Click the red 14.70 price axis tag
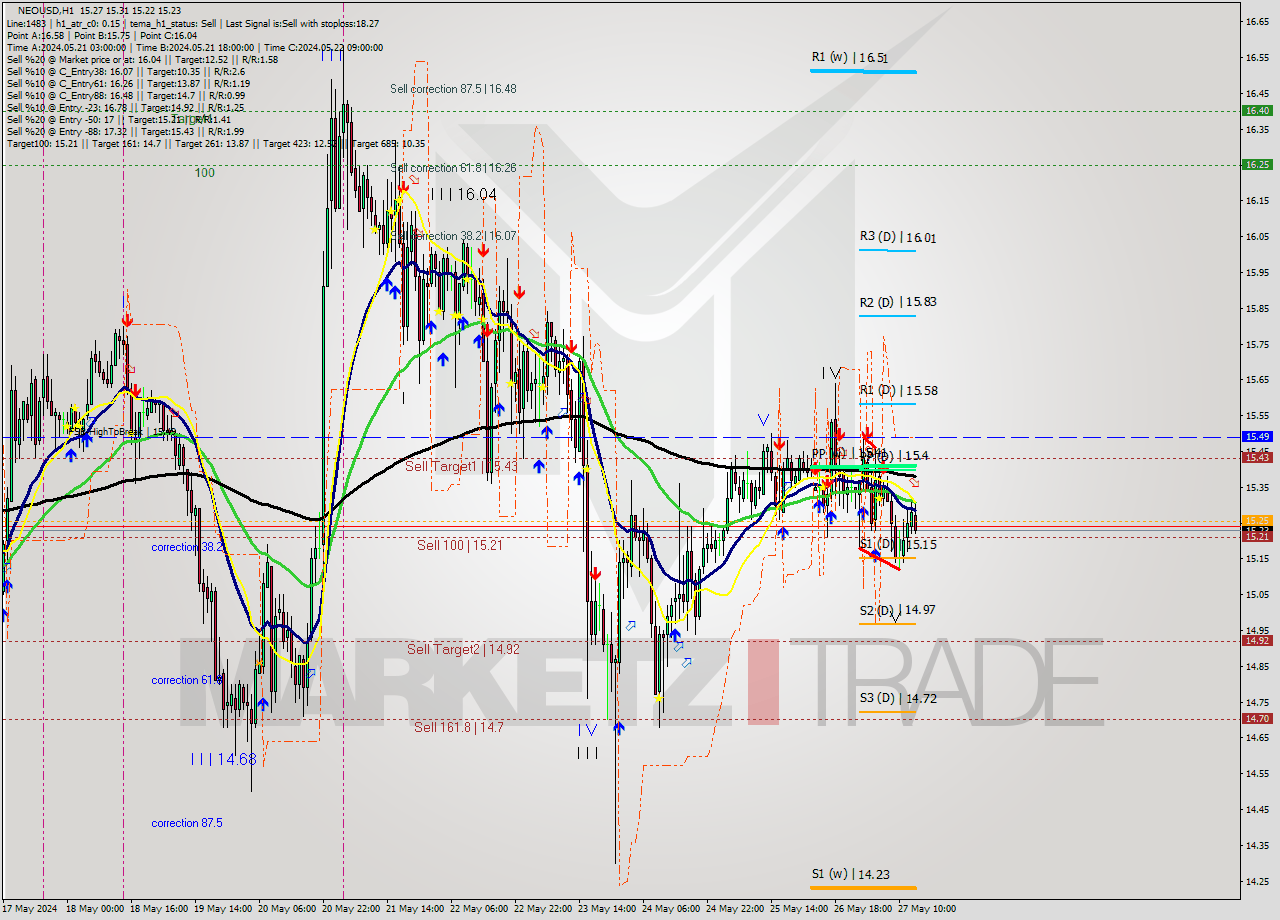The height and width of the screenshot is (920, 1280). pyautogui.click(x=1256, y=718)
